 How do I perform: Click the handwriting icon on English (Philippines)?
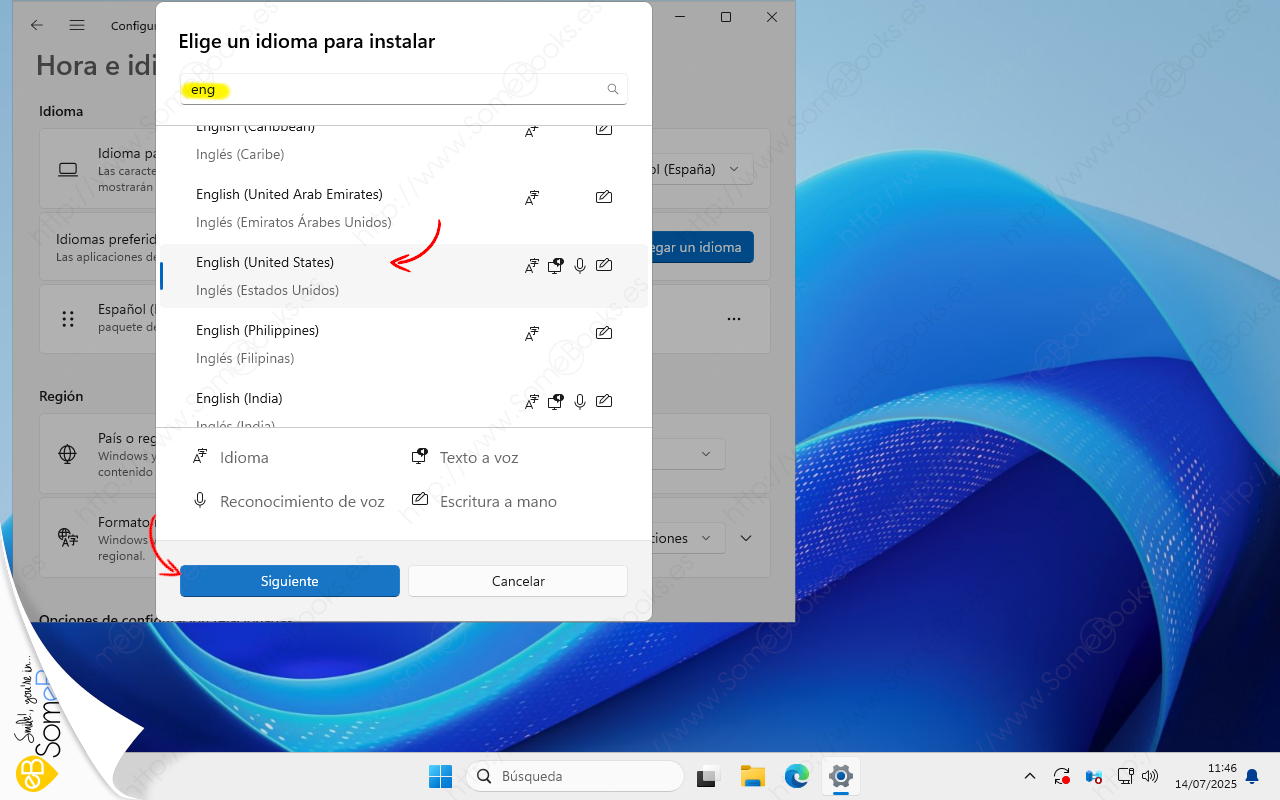click(x=604, y=333)
